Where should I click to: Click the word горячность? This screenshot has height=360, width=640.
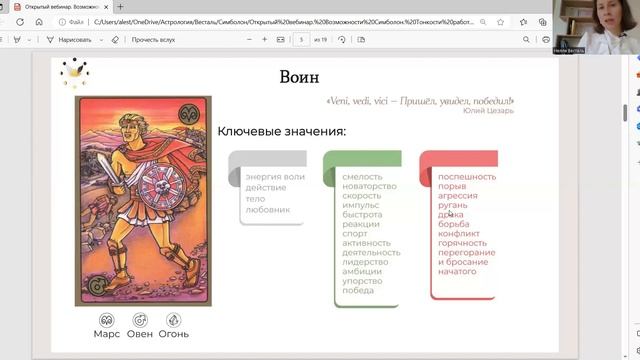(x=462, y=243)
